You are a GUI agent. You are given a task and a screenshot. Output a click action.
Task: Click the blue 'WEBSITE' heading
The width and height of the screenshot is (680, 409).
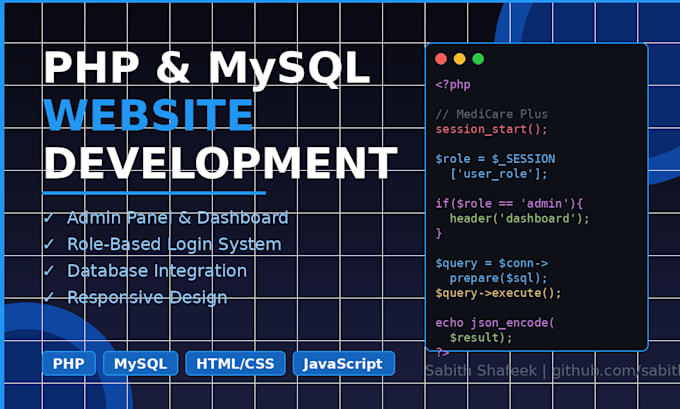148,115
